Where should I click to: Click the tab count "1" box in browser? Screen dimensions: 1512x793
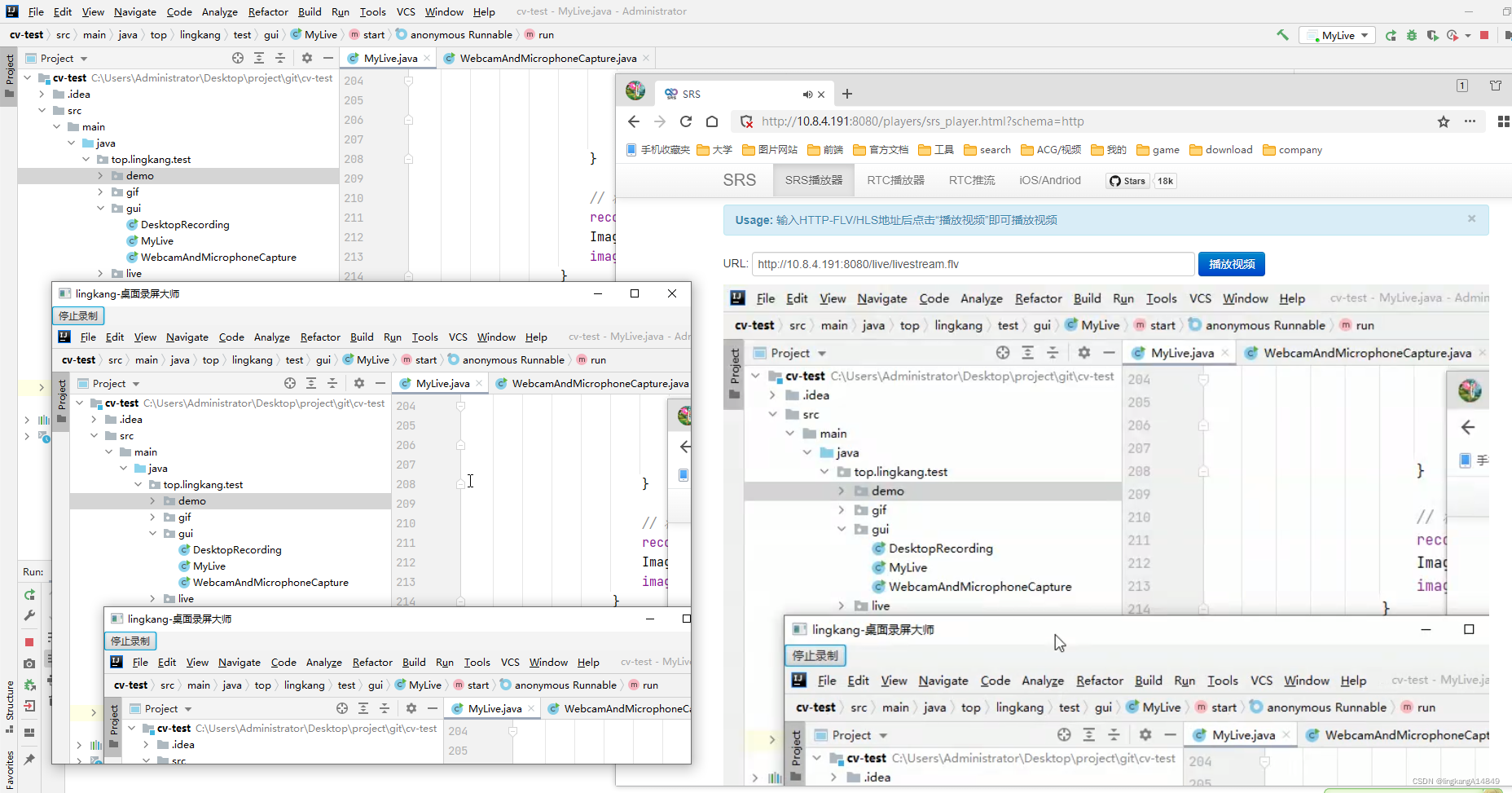(1462, 86)
